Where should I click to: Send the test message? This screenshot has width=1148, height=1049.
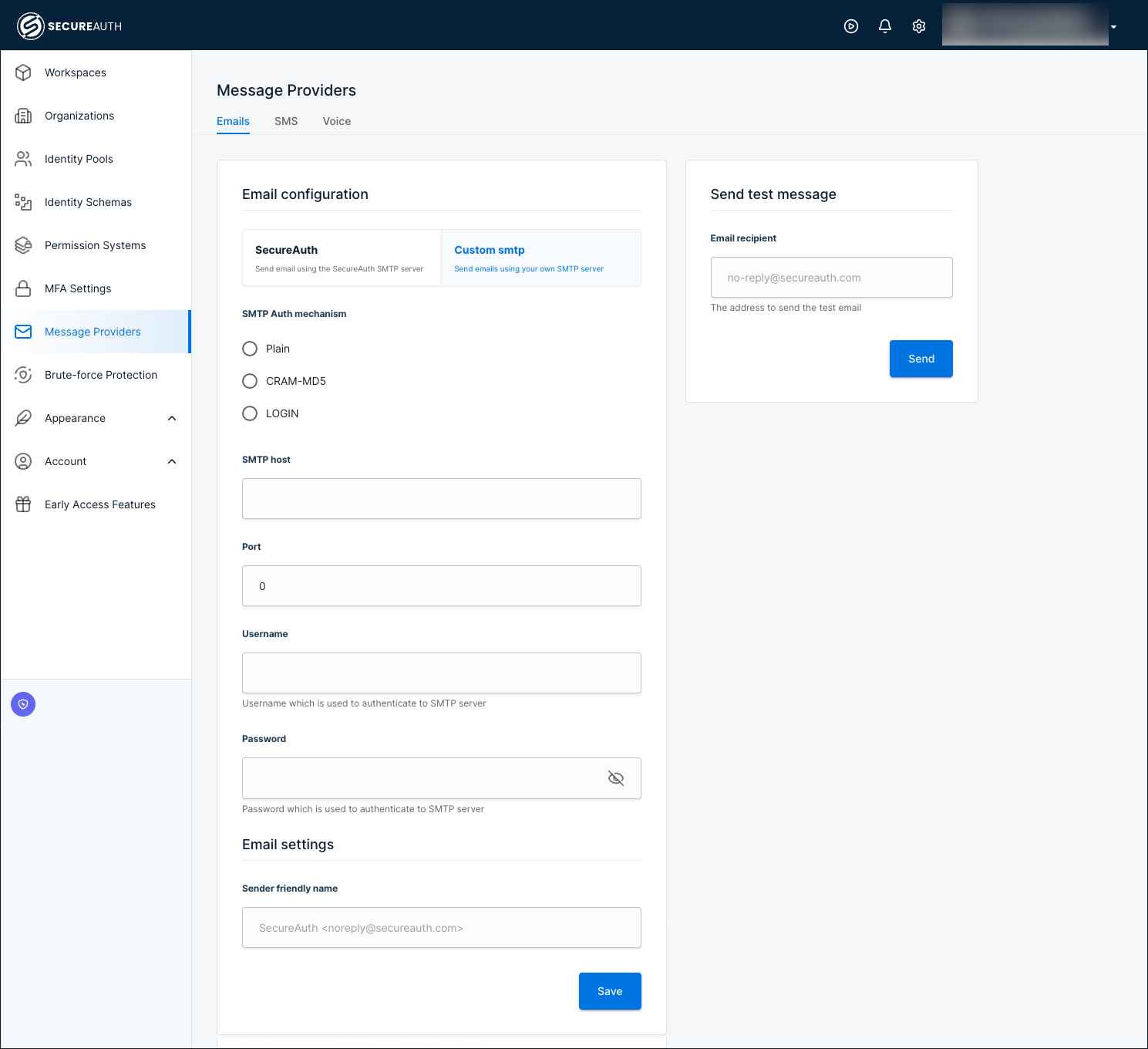click(921, 359)
